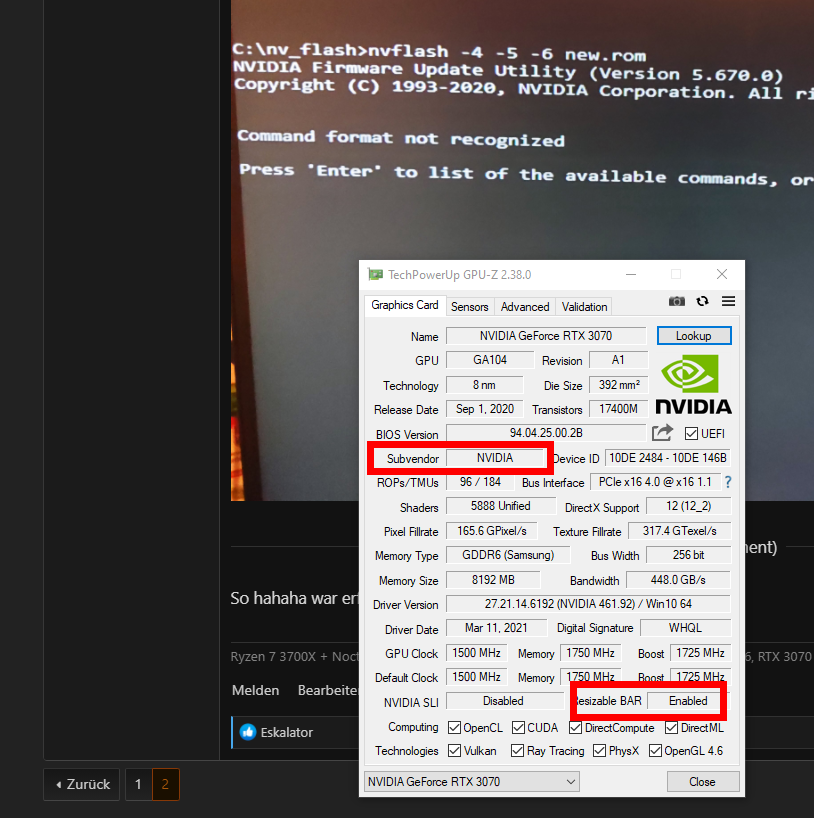This screenshot has height=818, width=814.
Task: Click the Bandwidth 448.0 GB/s field
Action: (x=678, y=580)
